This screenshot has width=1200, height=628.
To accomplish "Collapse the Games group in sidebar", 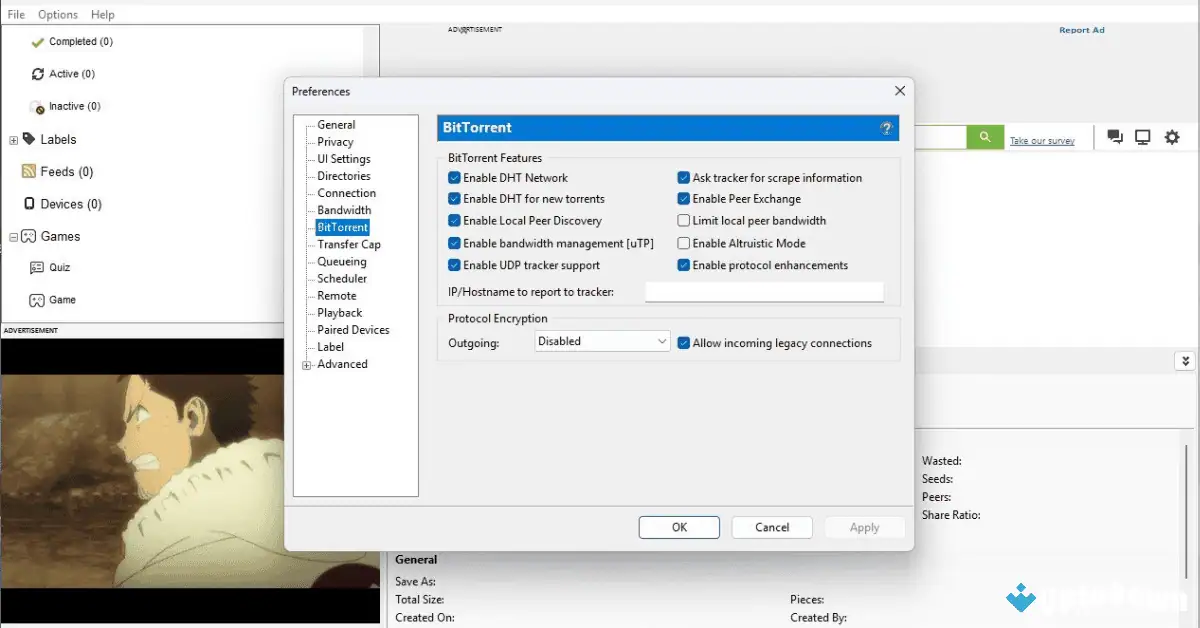I will (14, 236).
